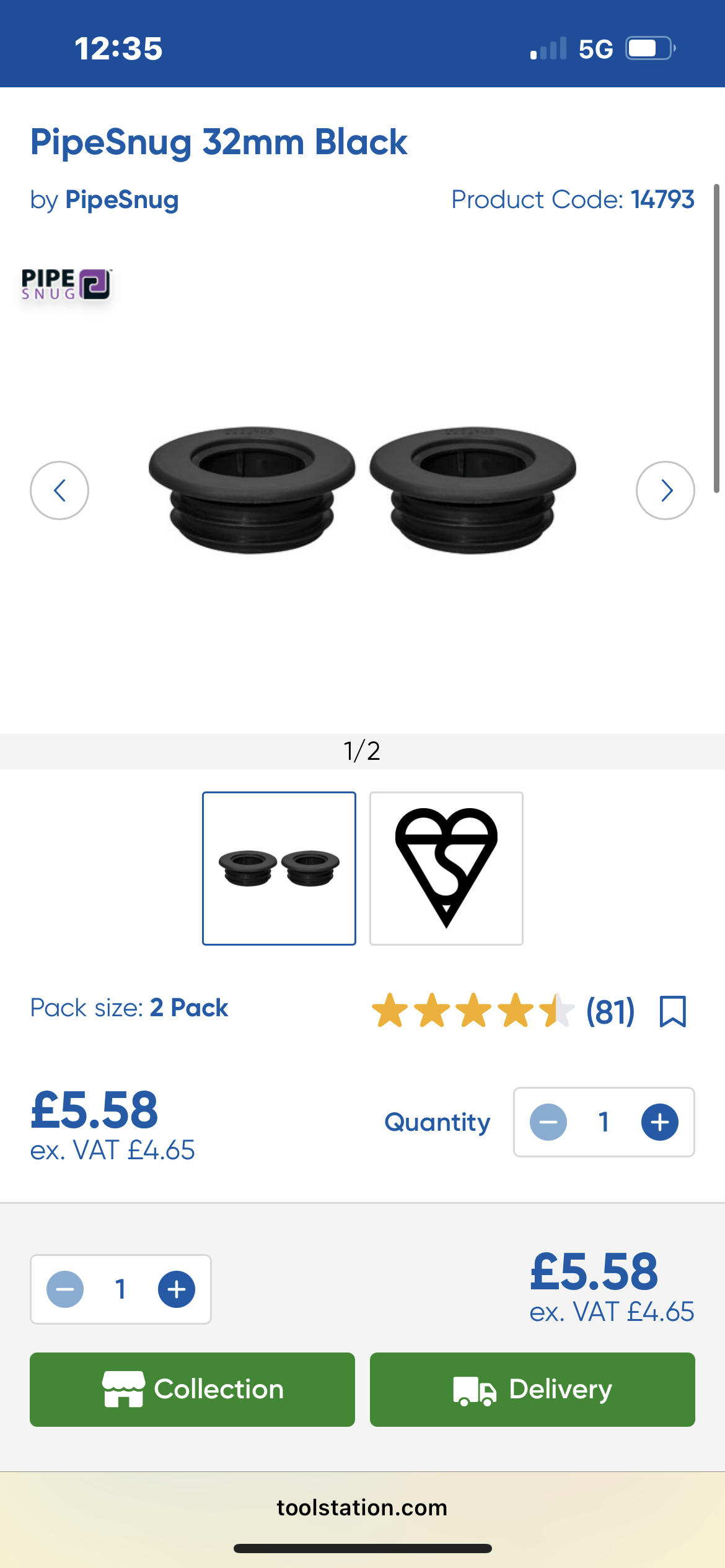The height and width of the screenshot is (1568, 725).
Task: Select the black pipe fittings thumbnail
Action: click(x=279, y=868)
